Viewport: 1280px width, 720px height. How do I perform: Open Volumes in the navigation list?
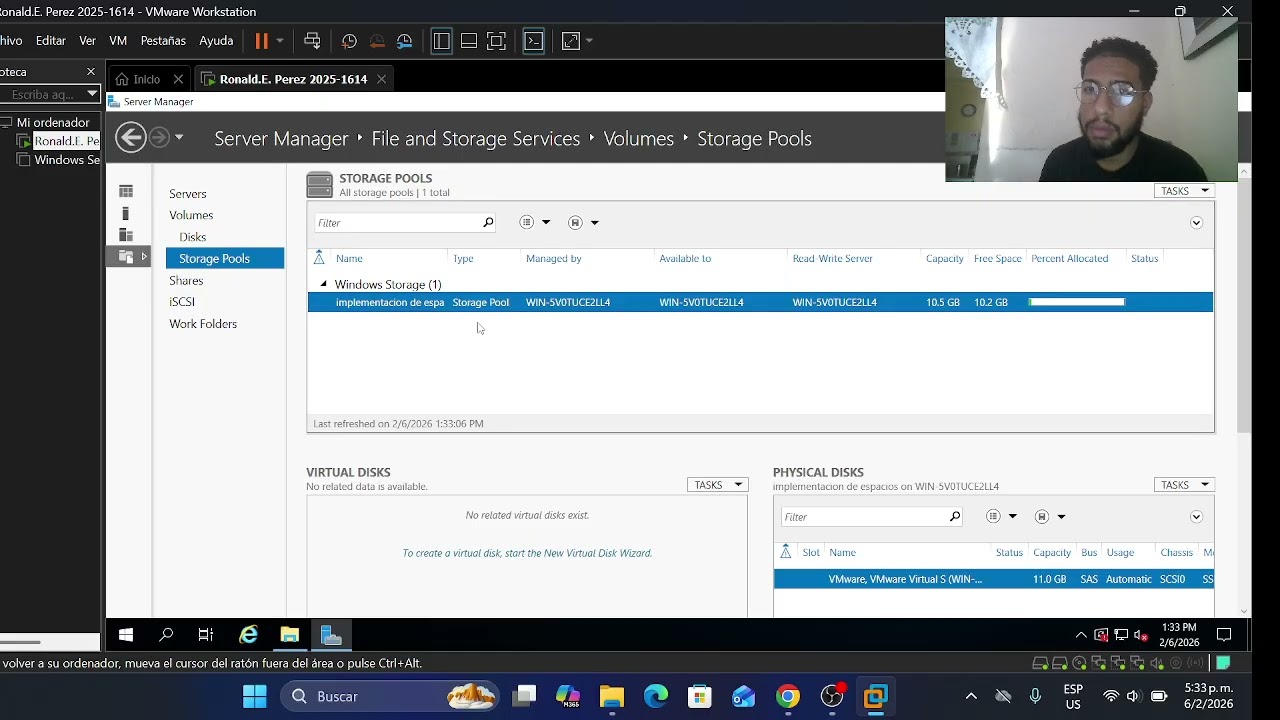coord(191,215)
